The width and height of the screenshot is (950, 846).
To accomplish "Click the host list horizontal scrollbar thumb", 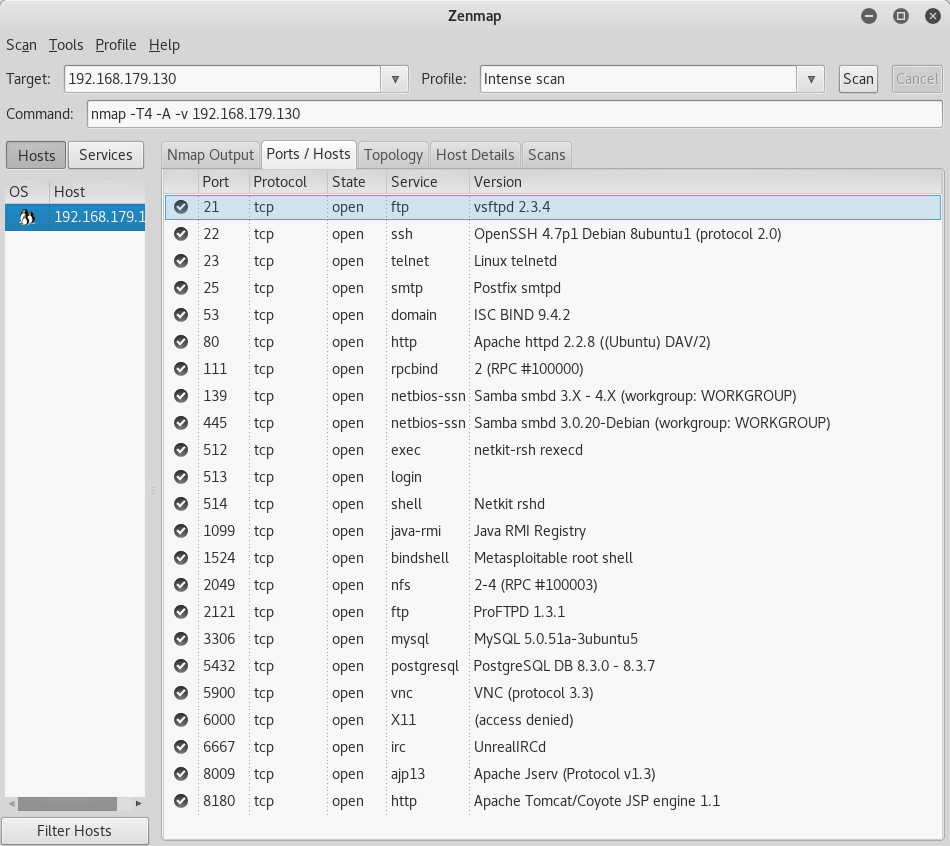I will click(x=67, y=804).
